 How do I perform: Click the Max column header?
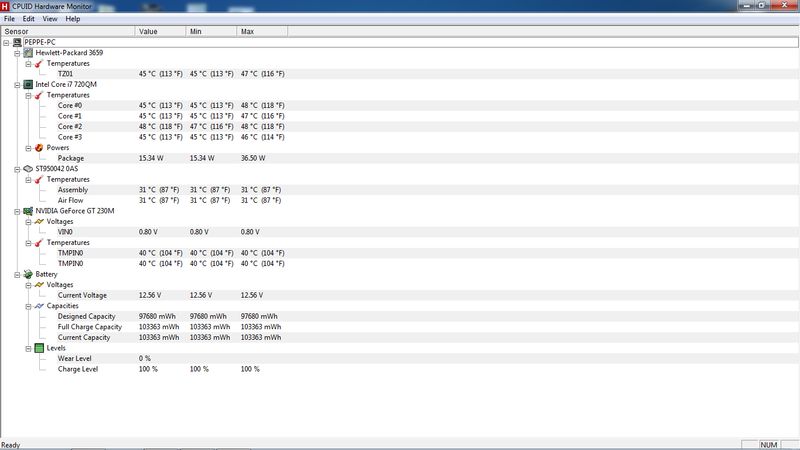click(262, 32)
